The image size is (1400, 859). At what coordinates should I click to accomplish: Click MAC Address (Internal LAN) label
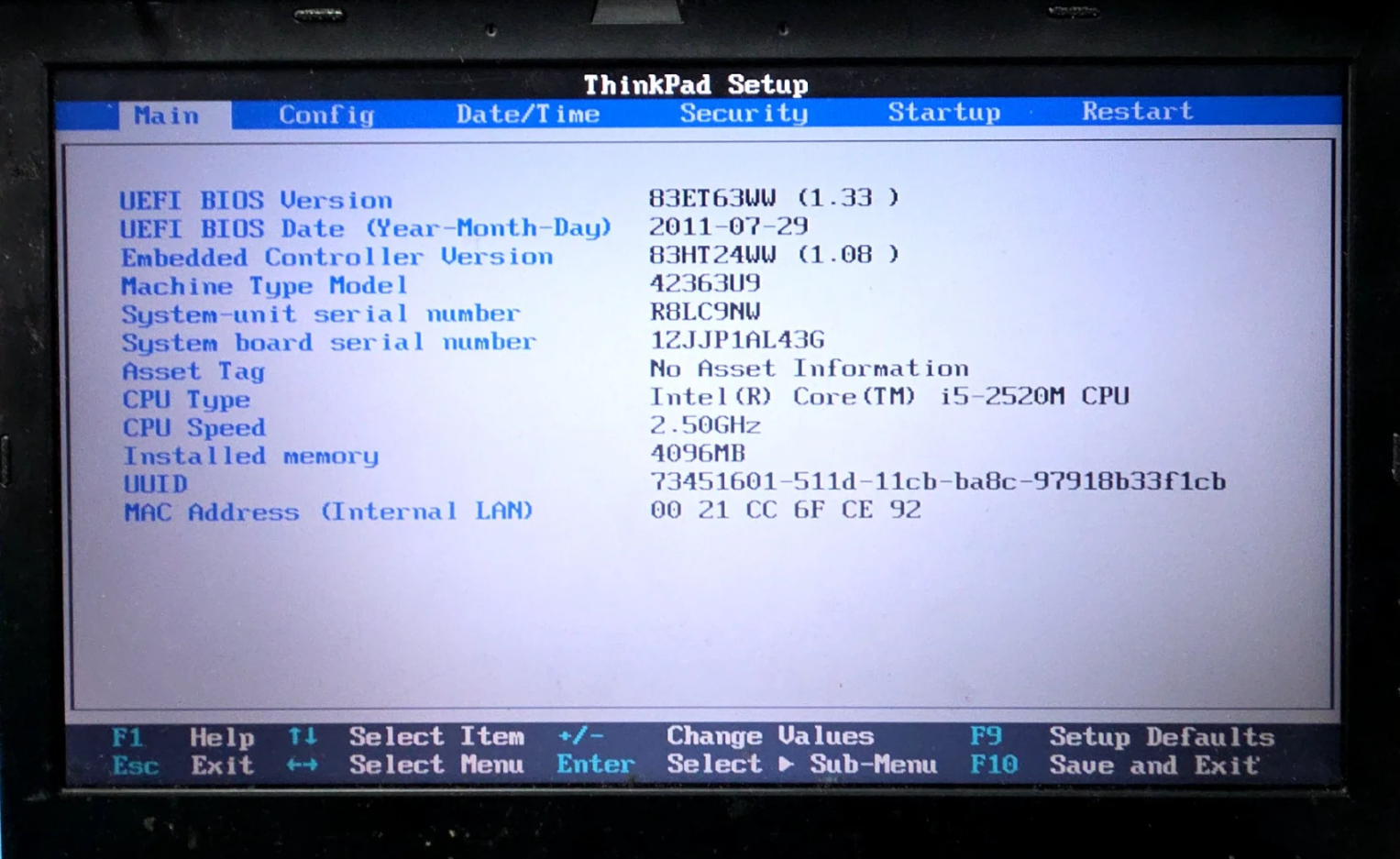pyautogui.click(x=328, y=512)
